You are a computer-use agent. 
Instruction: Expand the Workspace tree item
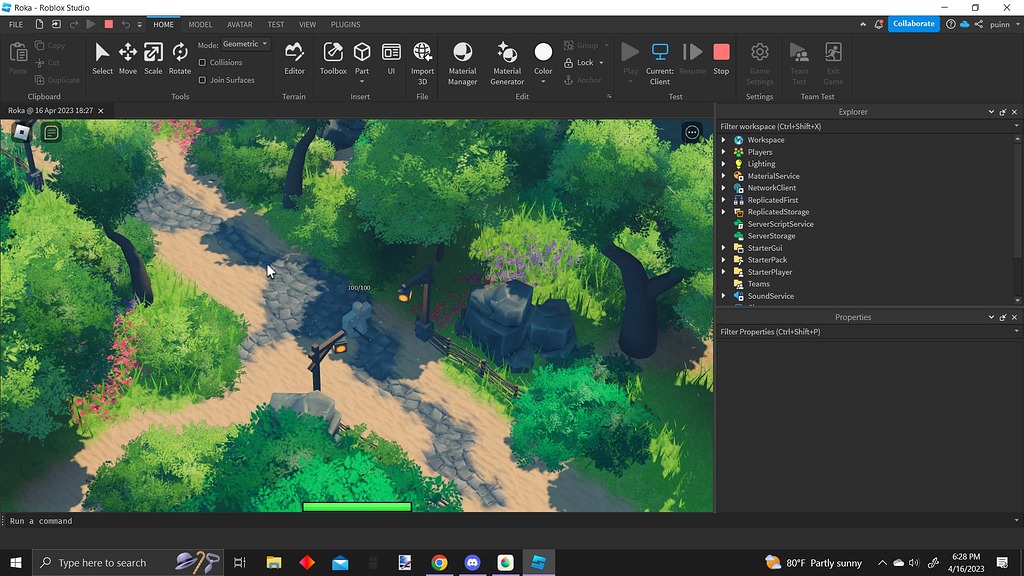coord(725,140)
